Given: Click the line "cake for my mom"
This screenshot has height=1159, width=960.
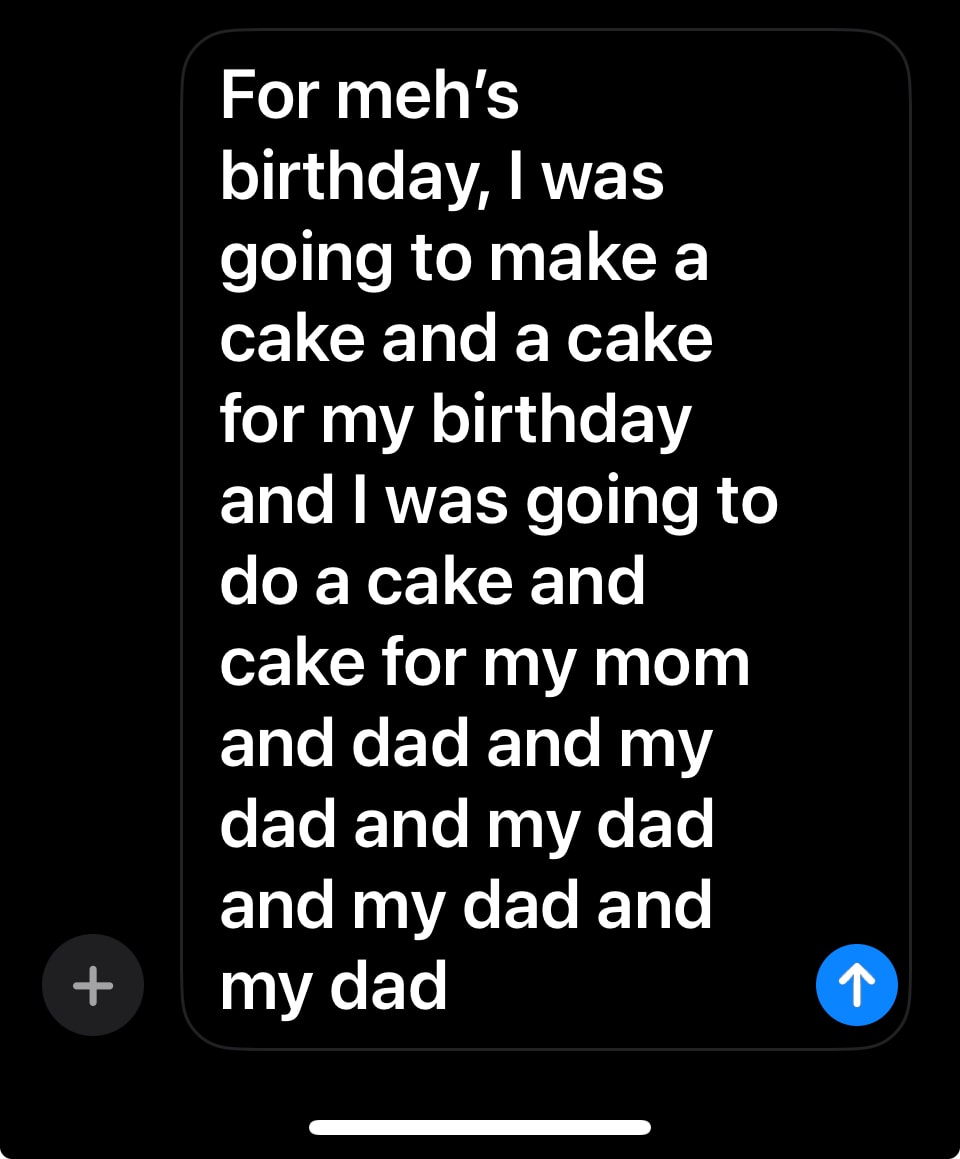Looking at the screenshot, I should click(x=484, y=662).
